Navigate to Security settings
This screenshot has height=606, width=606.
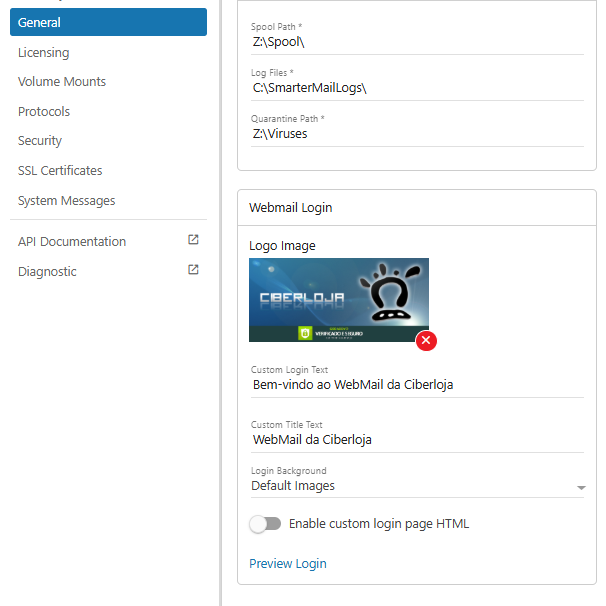click(x=40, y=141)
